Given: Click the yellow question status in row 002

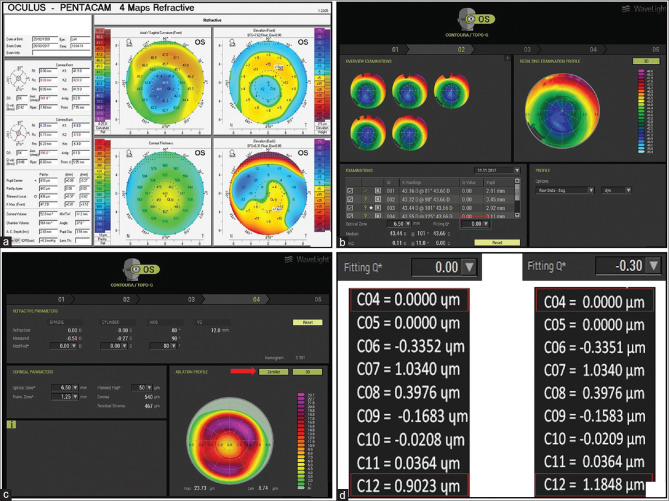Looking at the screenshot, I should tap(365, 199).
